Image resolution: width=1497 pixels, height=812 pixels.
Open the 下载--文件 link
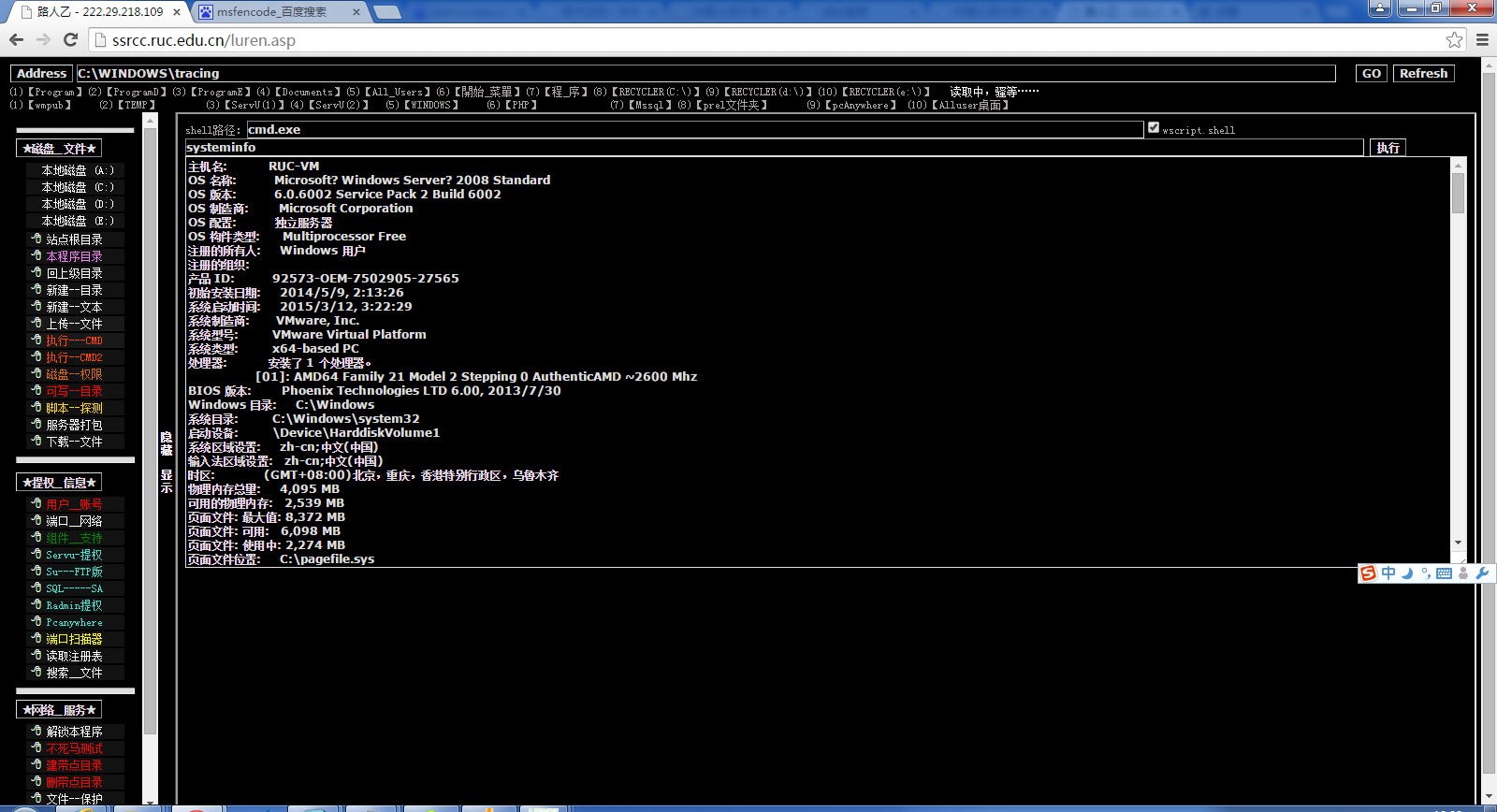coord(74,442)
